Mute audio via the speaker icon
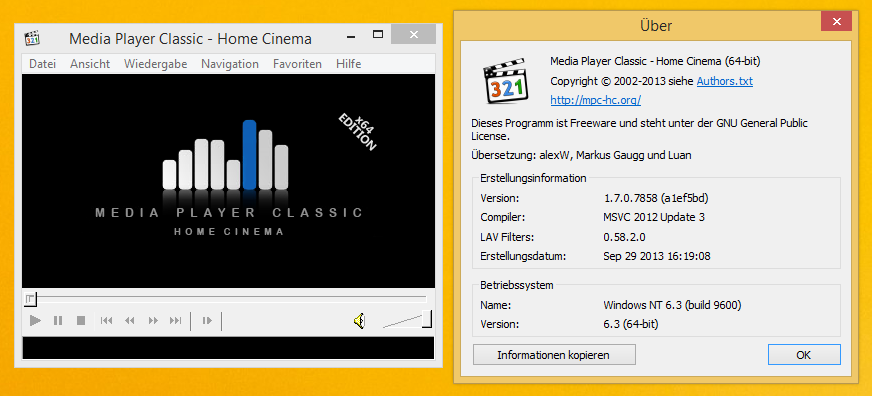872x396 pixels. (x=360, y=320)
